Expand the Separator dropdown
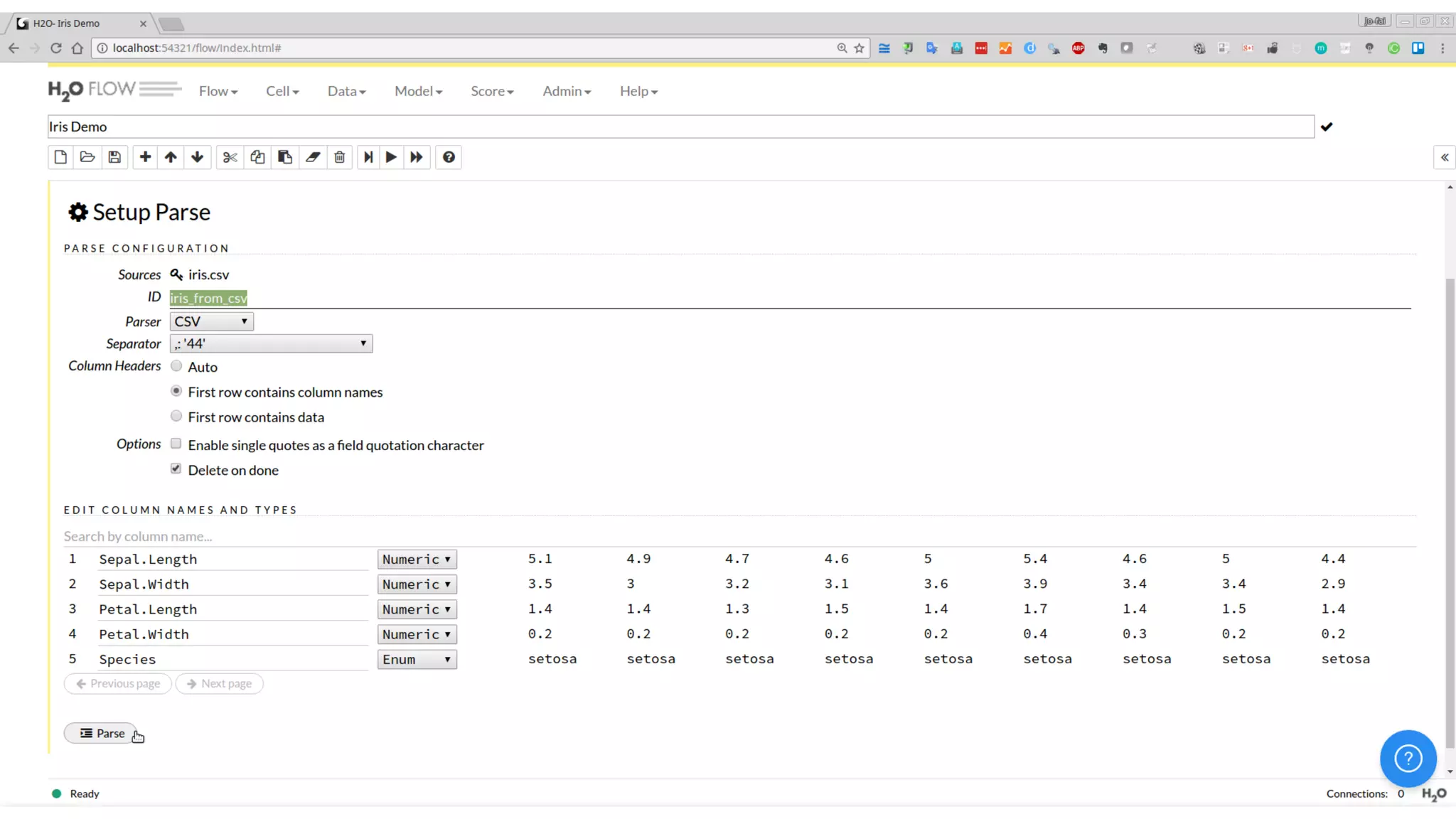The width and height of the screenshot is (1456, 819). [x=271, y=344]
